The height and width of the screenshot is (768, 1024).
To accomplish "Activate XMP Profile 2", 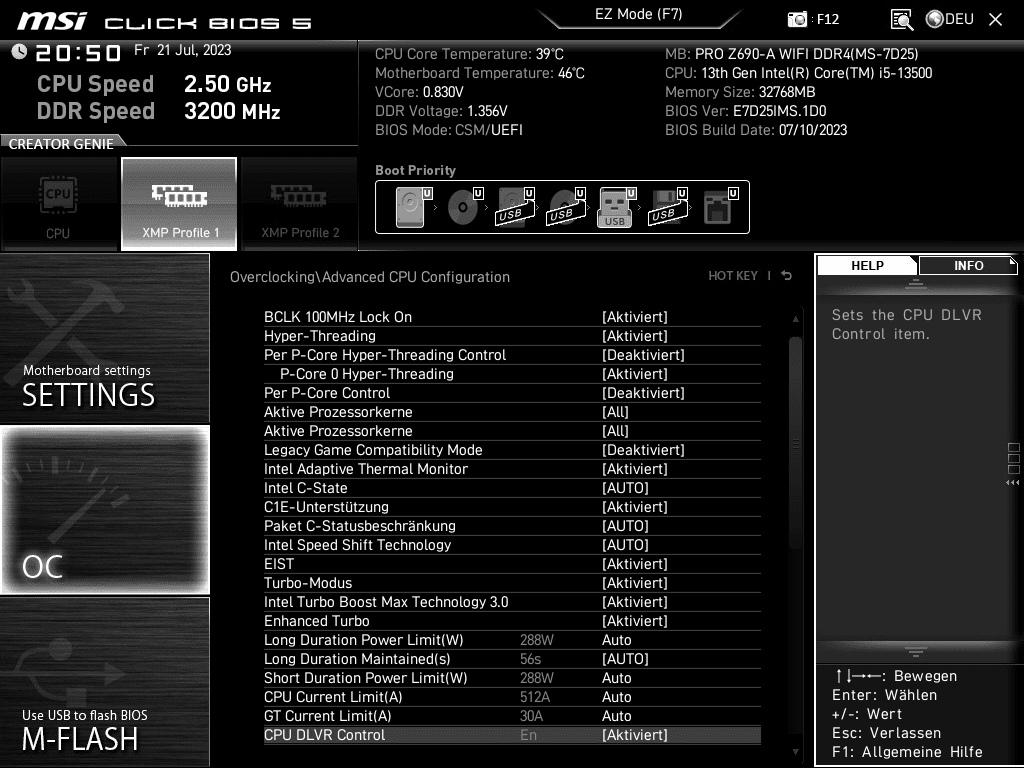I will point(299,203).
